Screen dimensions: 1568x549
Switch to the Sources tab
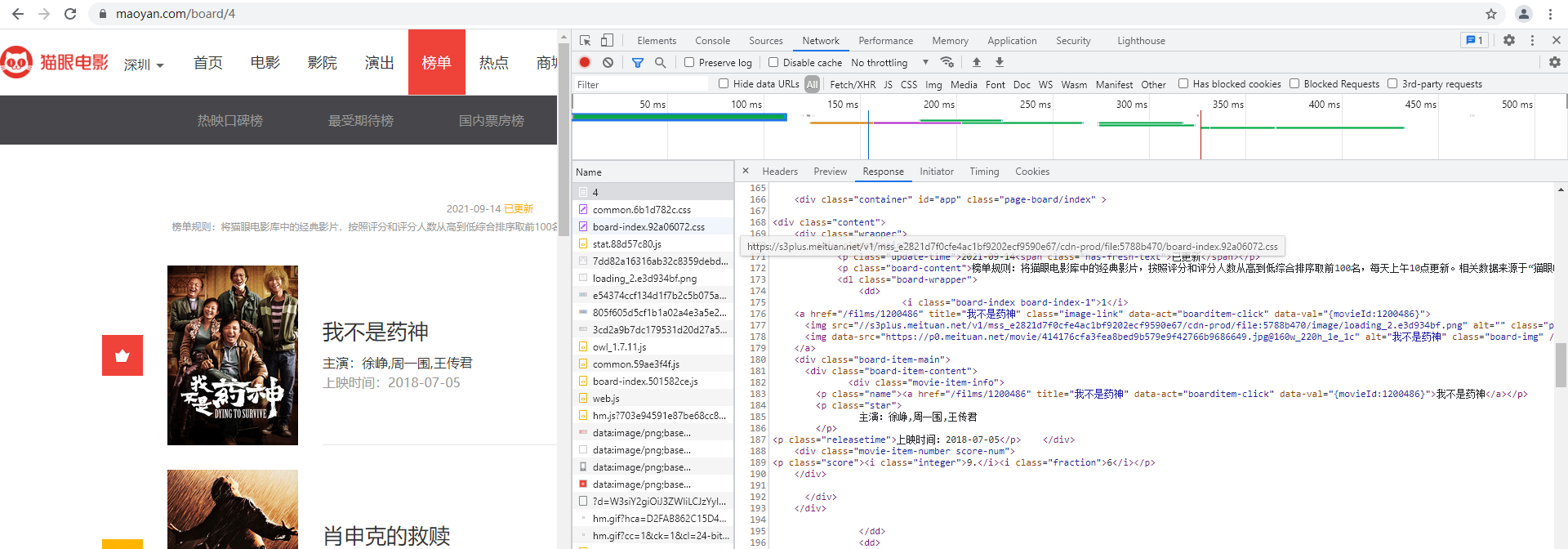click(766, 40)
